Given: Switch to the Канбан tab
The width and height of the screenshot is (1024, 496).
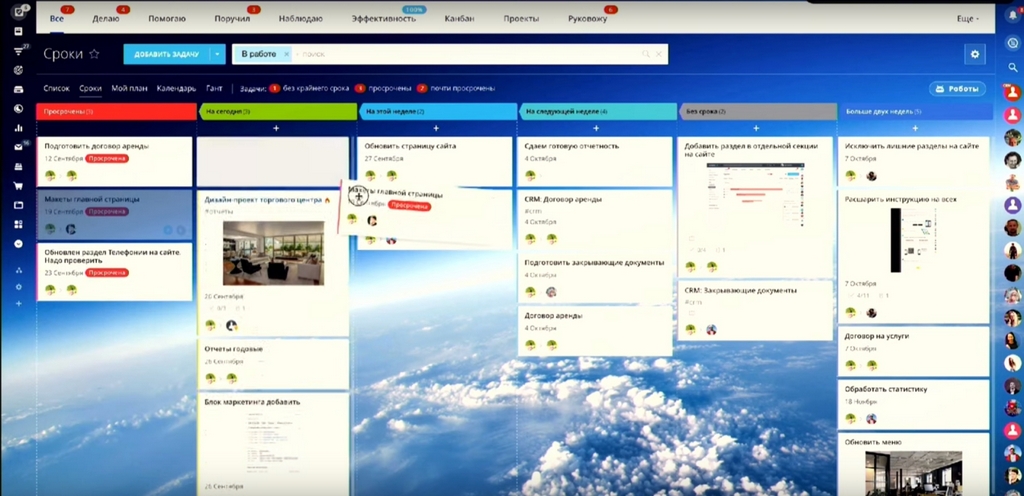Looking at the screenshot, I should [459, 19].
